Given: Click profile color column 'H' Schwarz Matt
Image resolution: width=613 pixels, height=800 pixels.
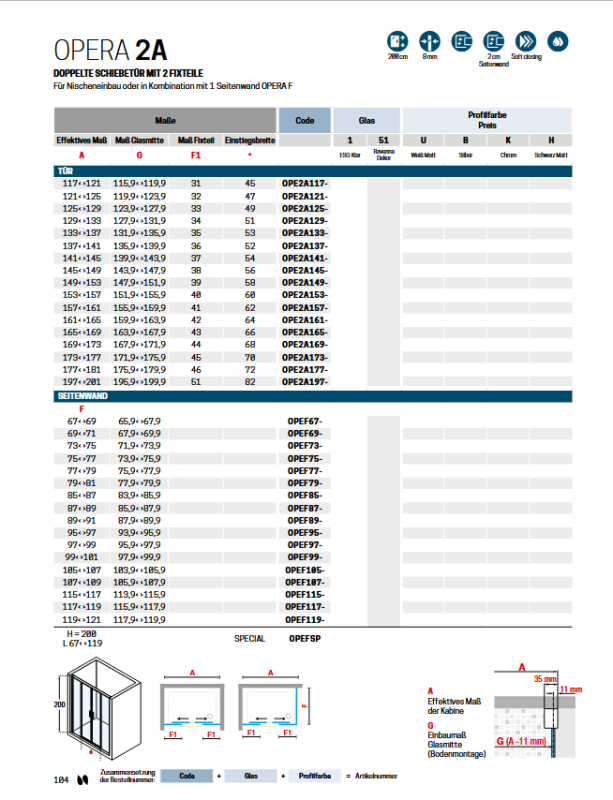Looking at the screenshot, I should point(551,140).
